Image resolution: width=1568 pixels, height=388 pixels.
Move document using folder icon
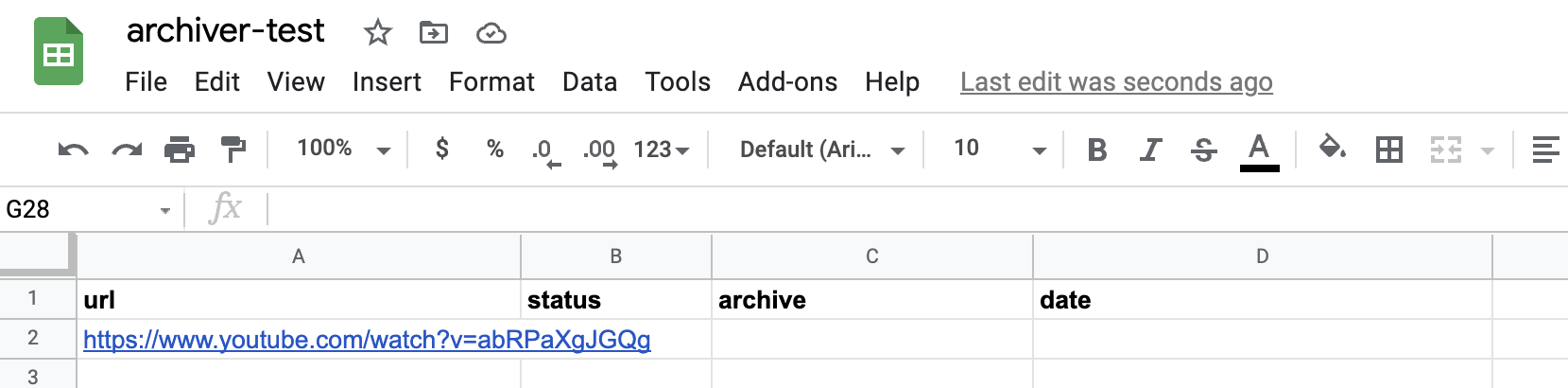[434, 33]
